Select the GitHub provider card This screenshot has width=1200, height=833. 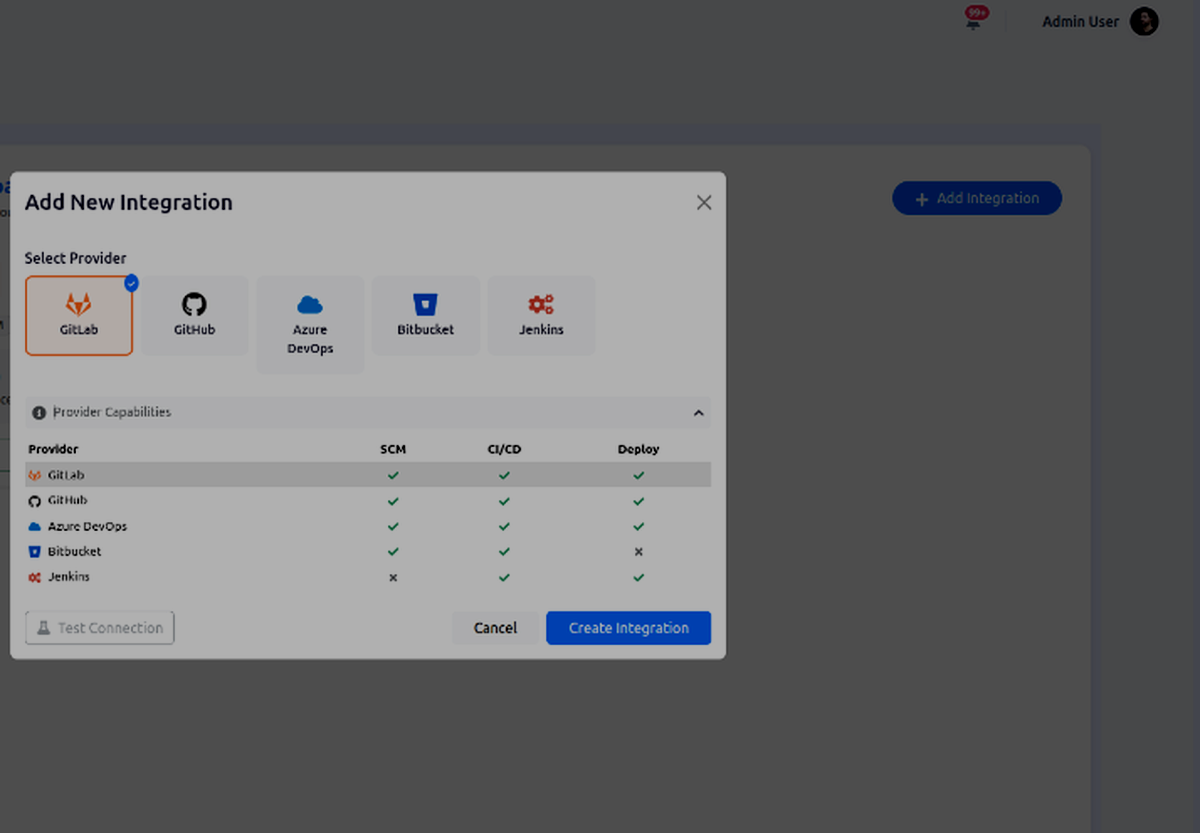194,316
